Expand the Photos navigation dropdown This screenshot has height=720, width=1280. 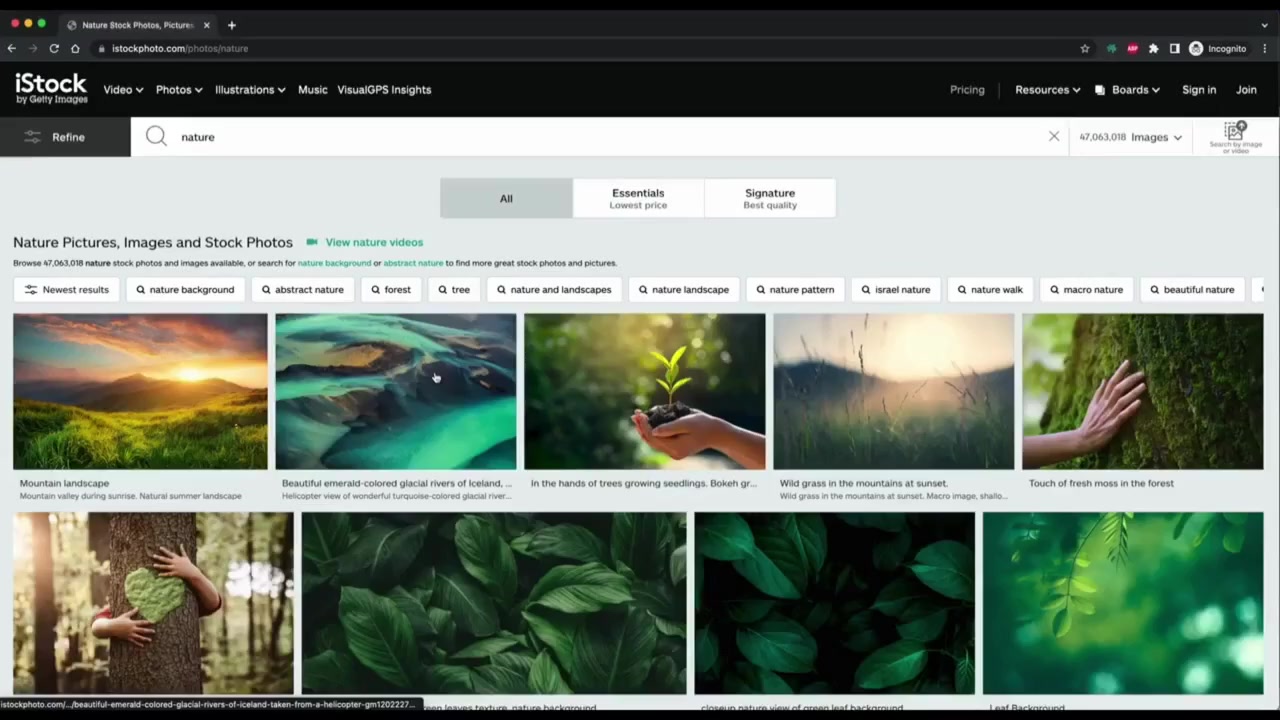(x=179, y=89)
